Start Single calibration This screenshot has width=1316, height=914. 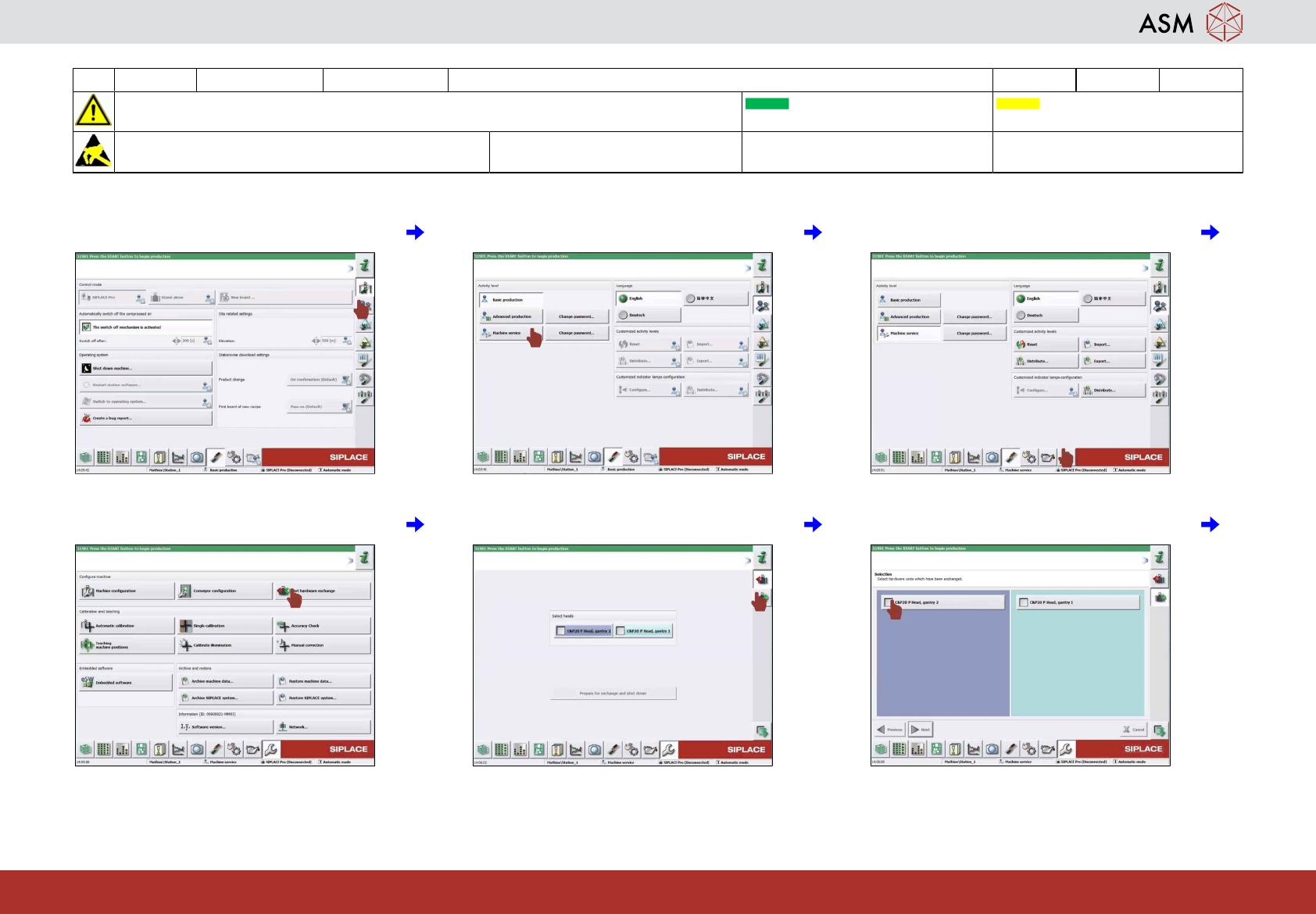click(225, 626)
